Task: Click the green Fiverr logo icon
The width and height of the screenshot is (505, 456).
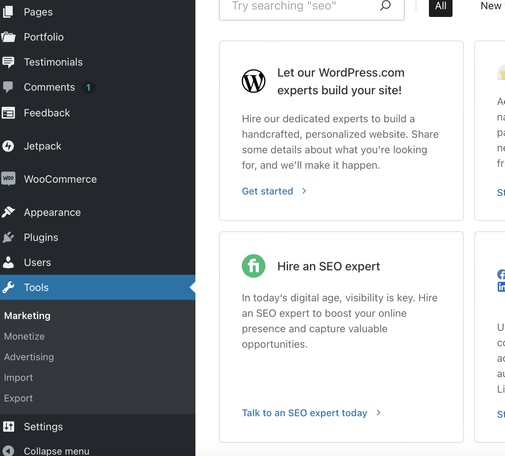Action: pos(254,266)
